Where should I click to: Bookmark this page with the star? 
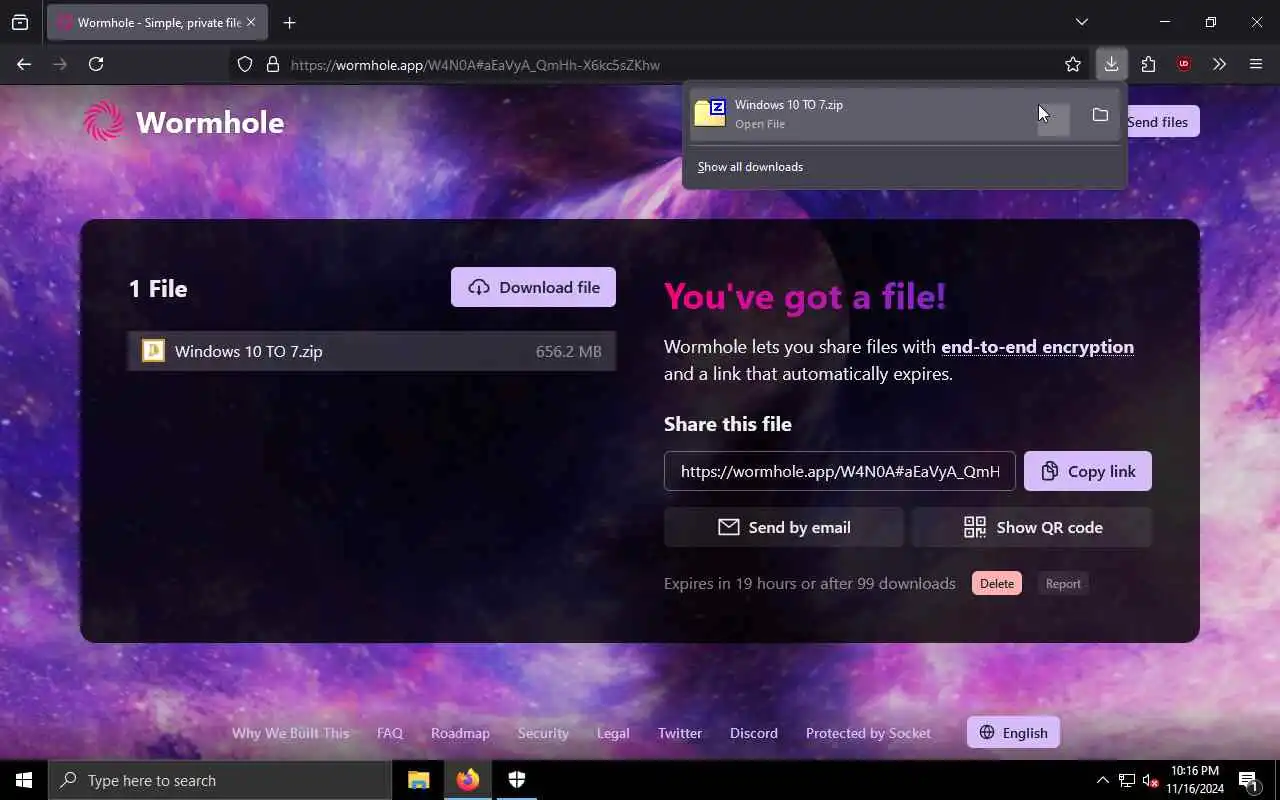[1073, 64]
